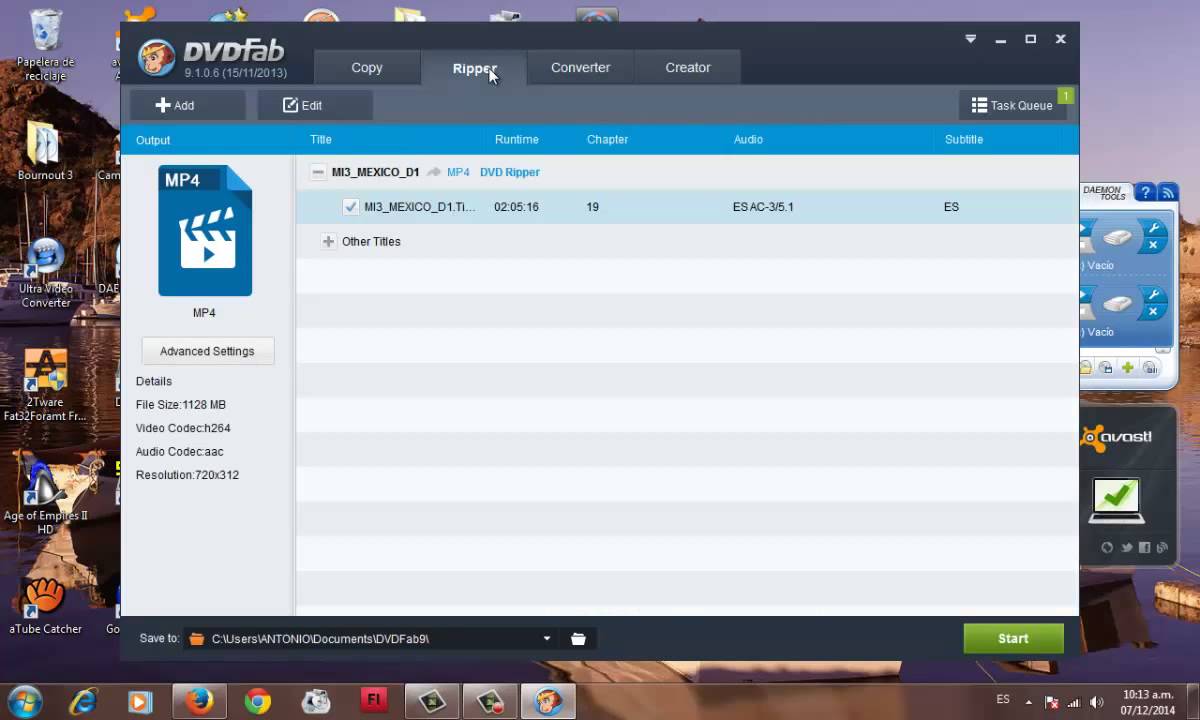Open second Daemon Tools drive settings wrench

(x=1152, y=295)
